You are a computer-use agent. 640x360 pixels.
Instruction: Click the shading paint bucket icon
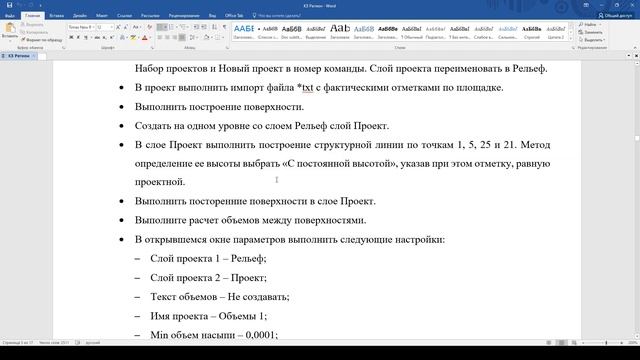[207, 38]
